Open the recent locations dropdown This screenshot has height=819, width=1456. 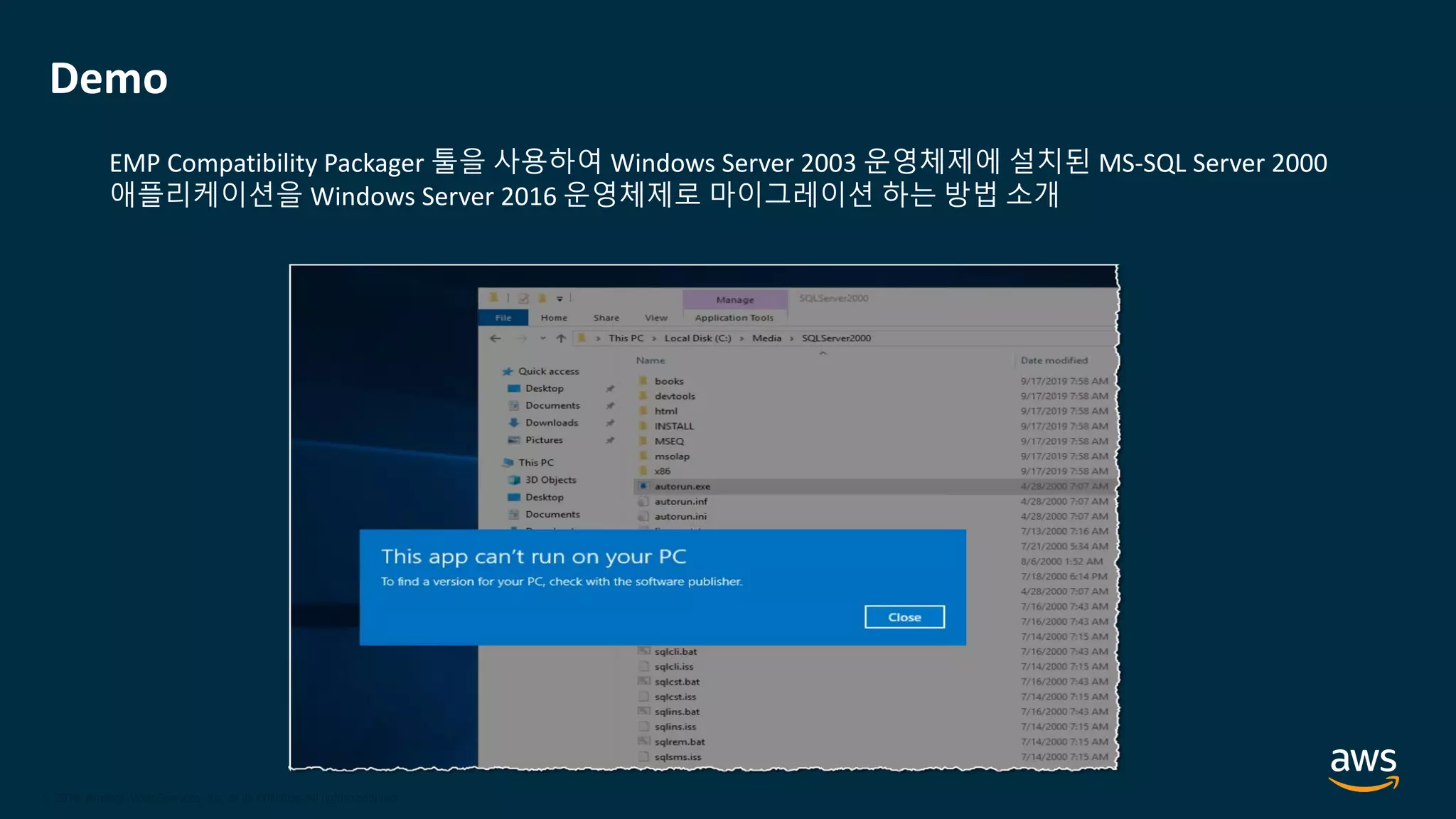click(x=542, y=338)
